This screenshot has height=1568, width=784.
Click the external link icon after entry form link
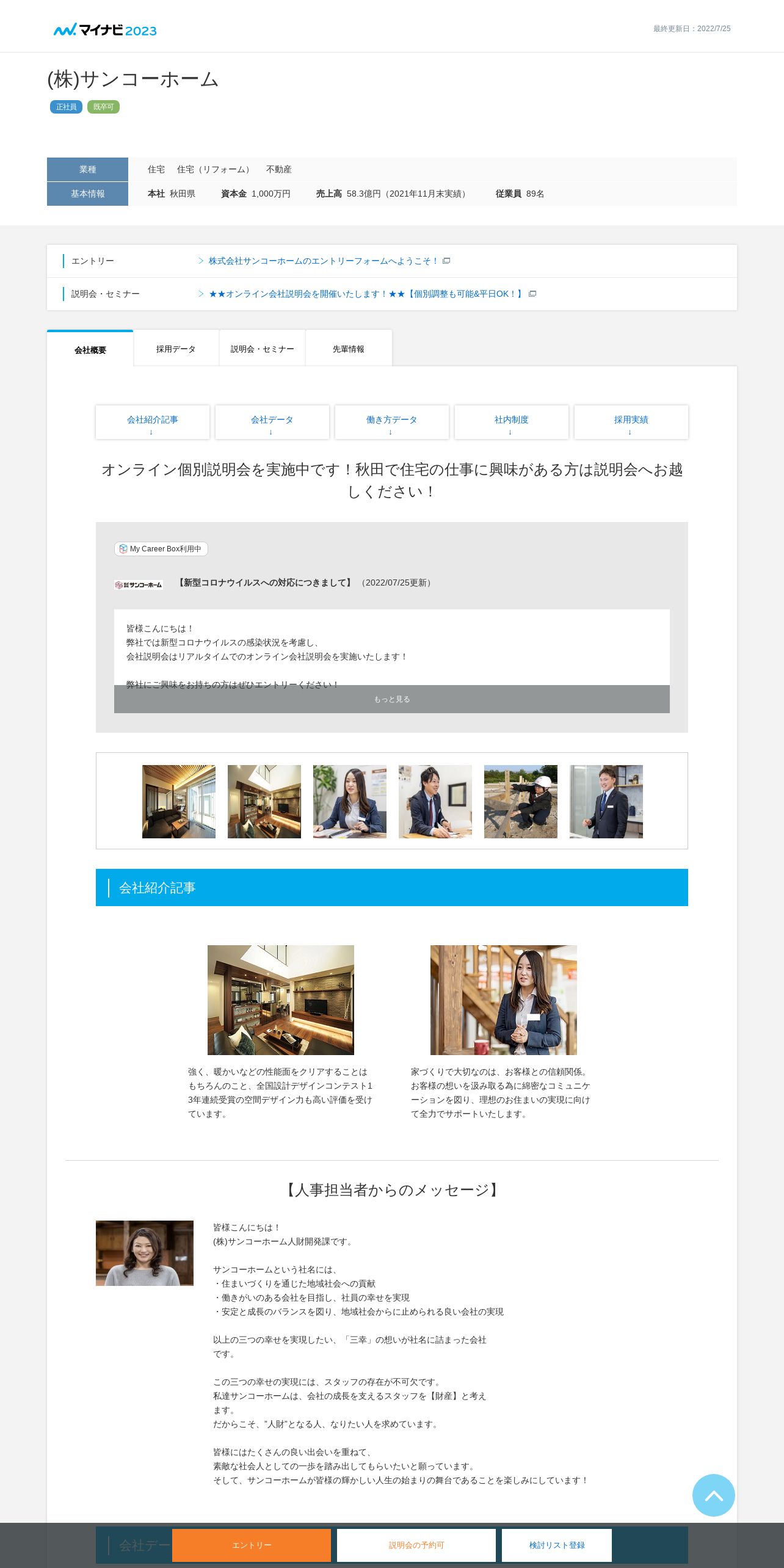click(446, 261)
